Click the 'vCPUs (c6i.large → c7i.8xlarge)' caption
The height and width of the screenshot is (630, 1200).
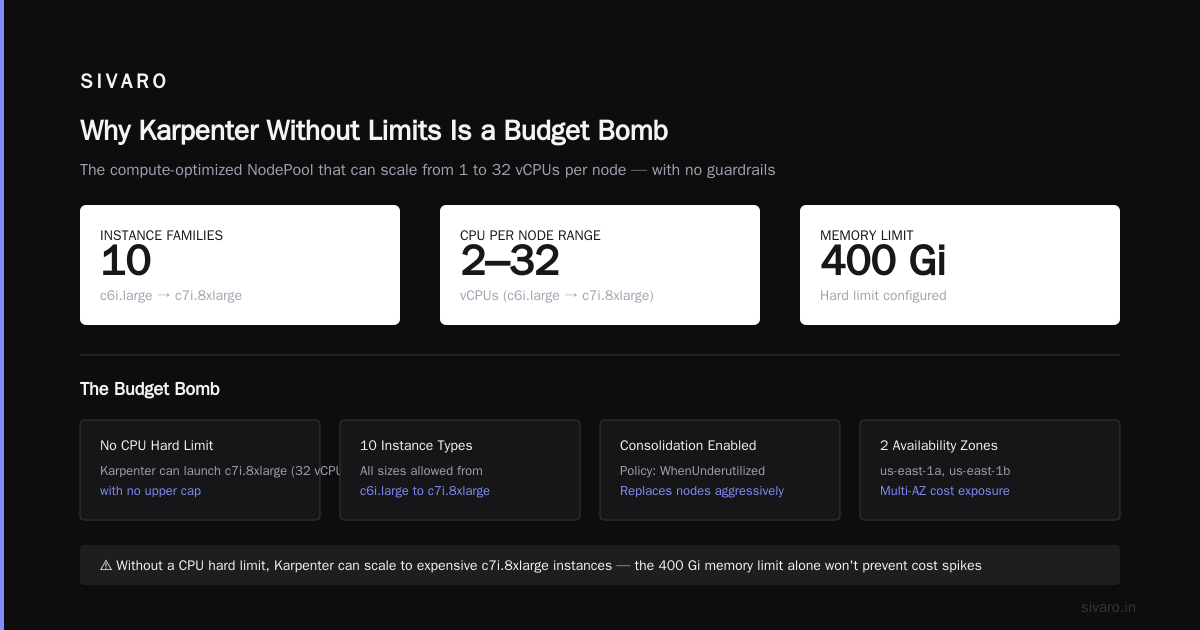click(x=557, y=296)
